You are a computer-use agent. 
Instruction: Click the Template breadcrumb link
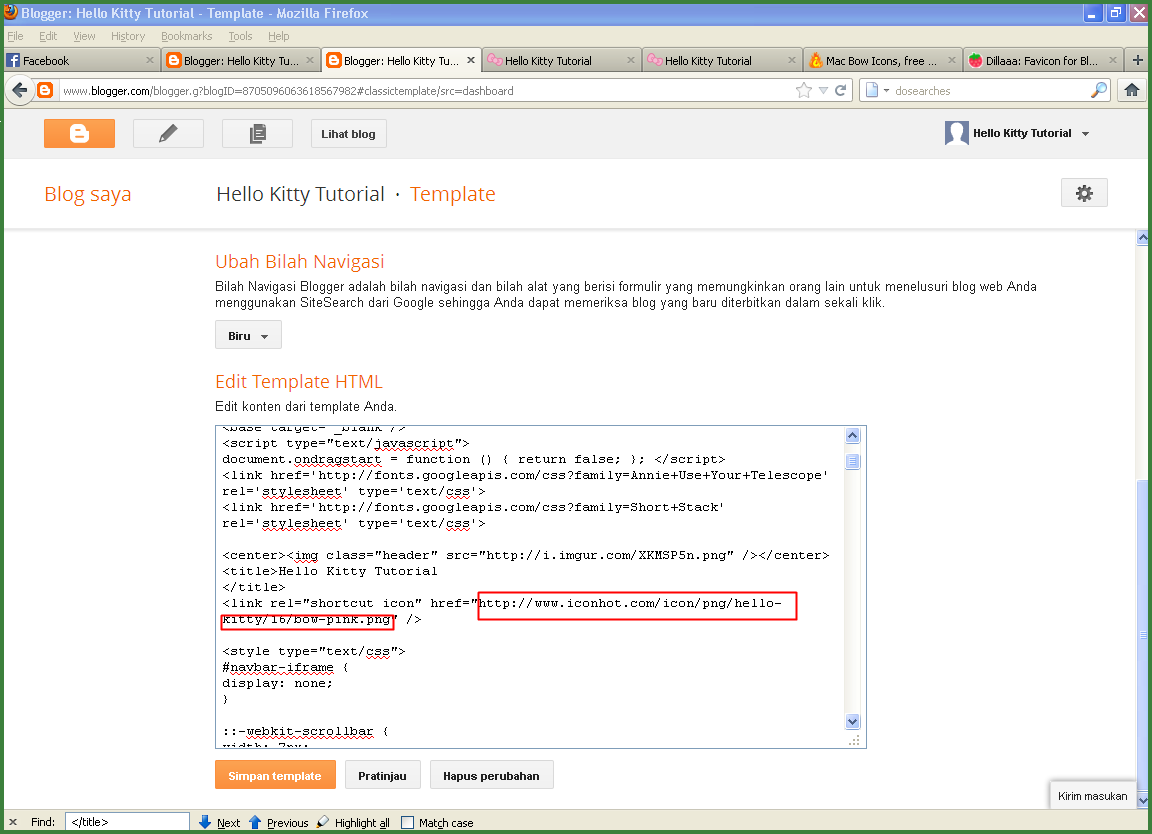pyautogui.click(x=453, y=194)
